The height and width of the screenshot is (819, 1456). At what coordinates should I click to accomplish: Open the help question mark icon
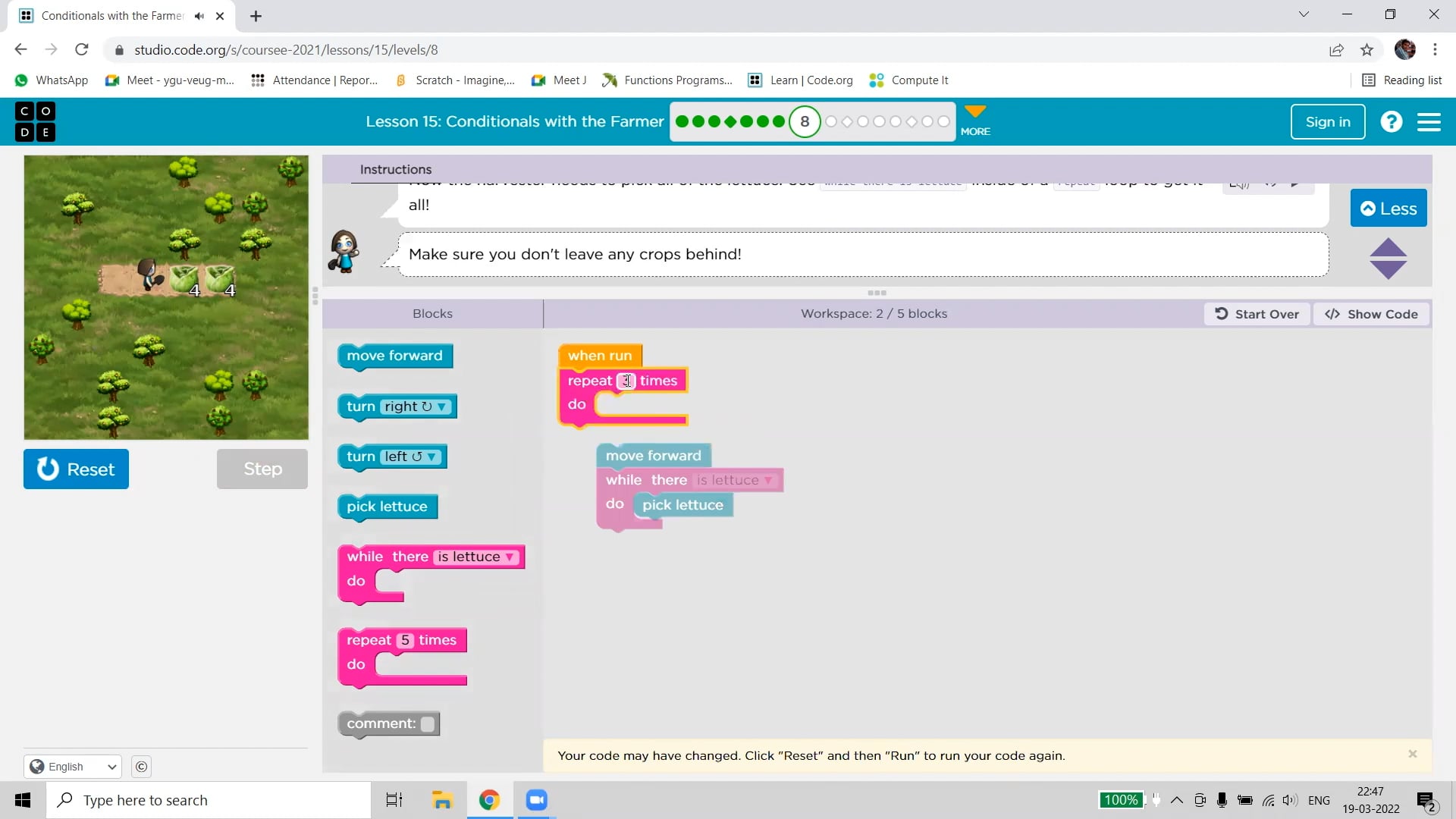1391,122
